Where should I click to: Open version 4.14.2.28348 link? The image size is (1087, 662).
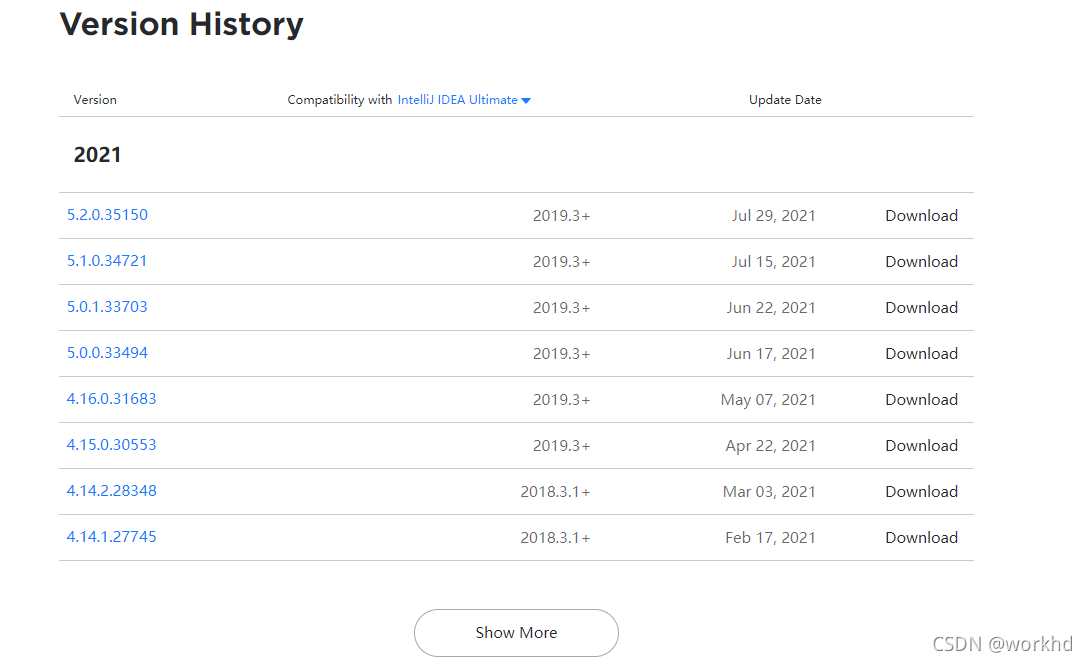point(112,491)
